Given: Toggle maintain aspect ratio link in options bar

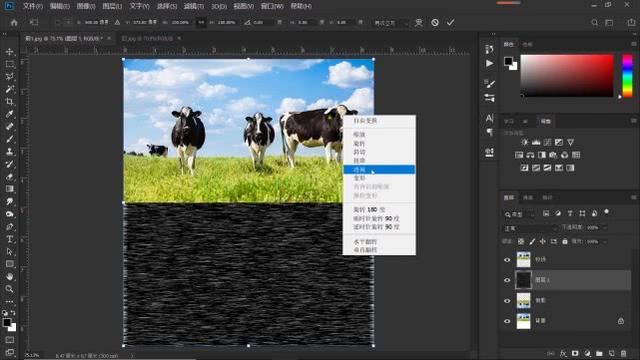Looking at the screenshot, I should pyautogui.click(x=201, y=22).
